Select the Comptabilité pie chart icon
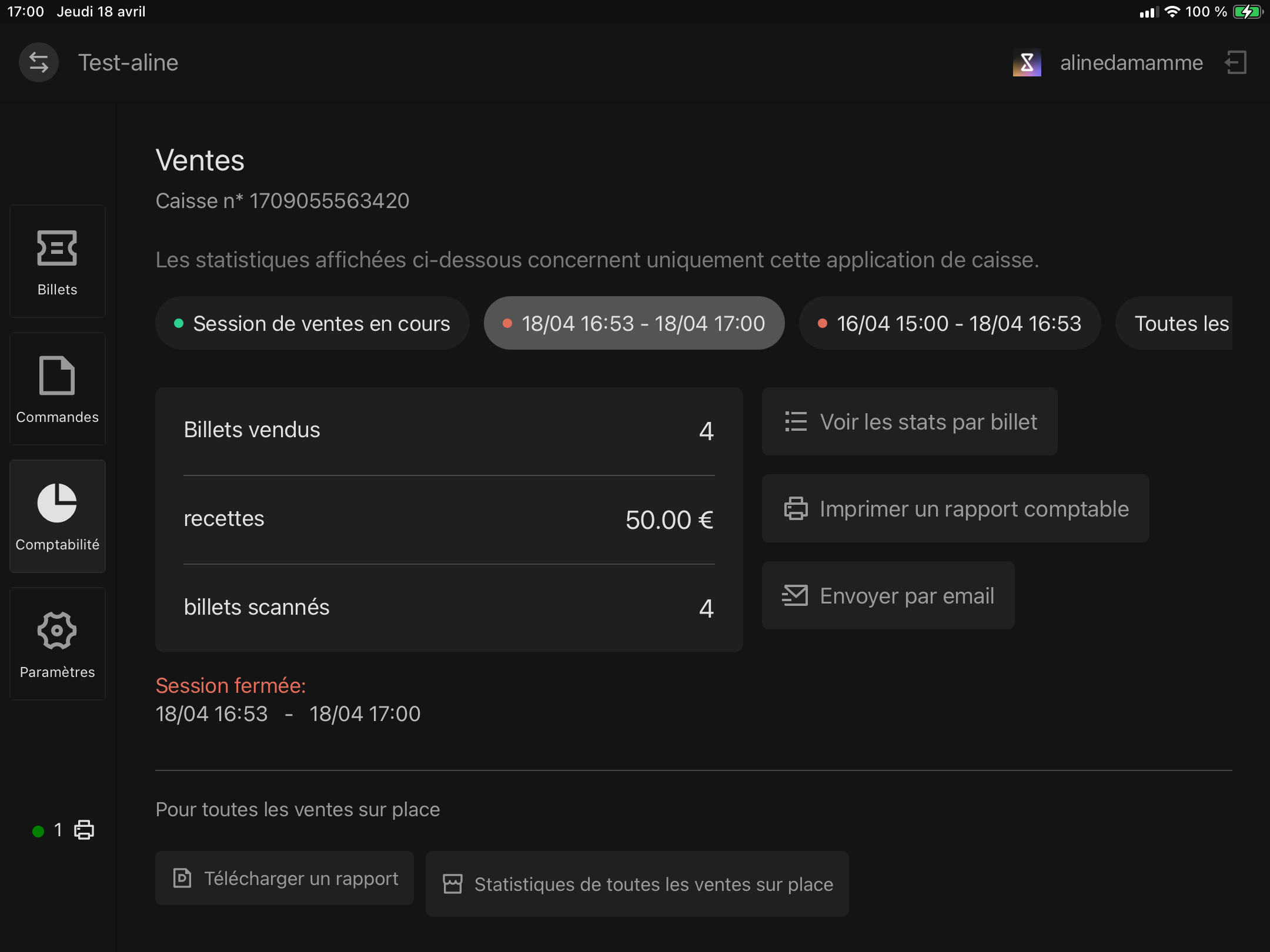Viewport: 1270px width, 952px height. (x=57, y=503)
